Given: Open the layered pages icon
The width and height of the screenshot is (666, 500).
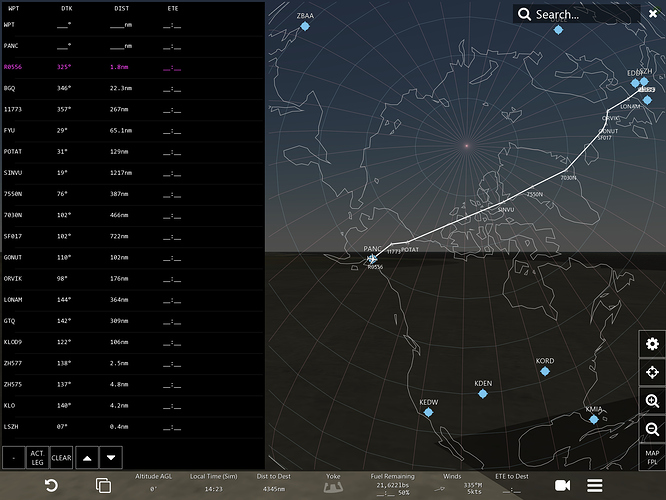Looking at the screenshot, I should [103, 486].
